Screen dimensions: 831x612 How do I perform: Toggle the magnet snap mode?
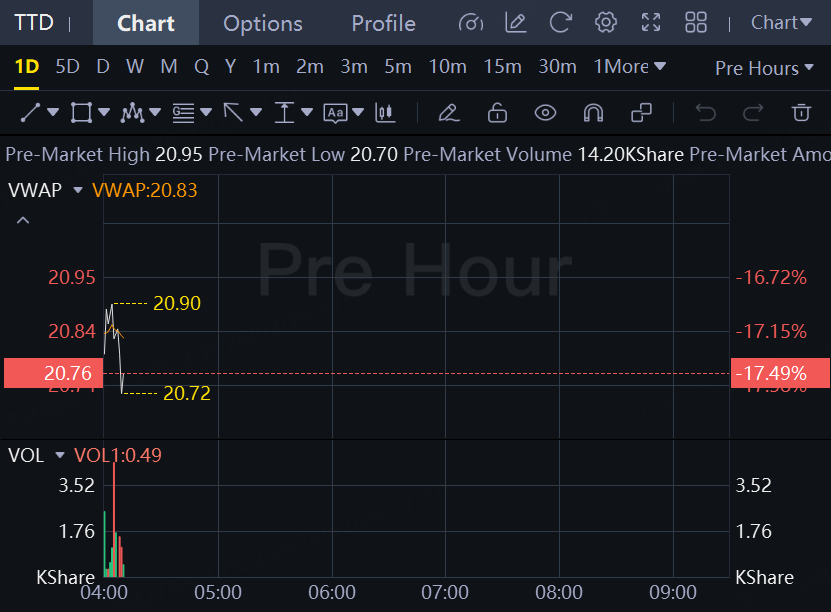(x=593, y=113)
